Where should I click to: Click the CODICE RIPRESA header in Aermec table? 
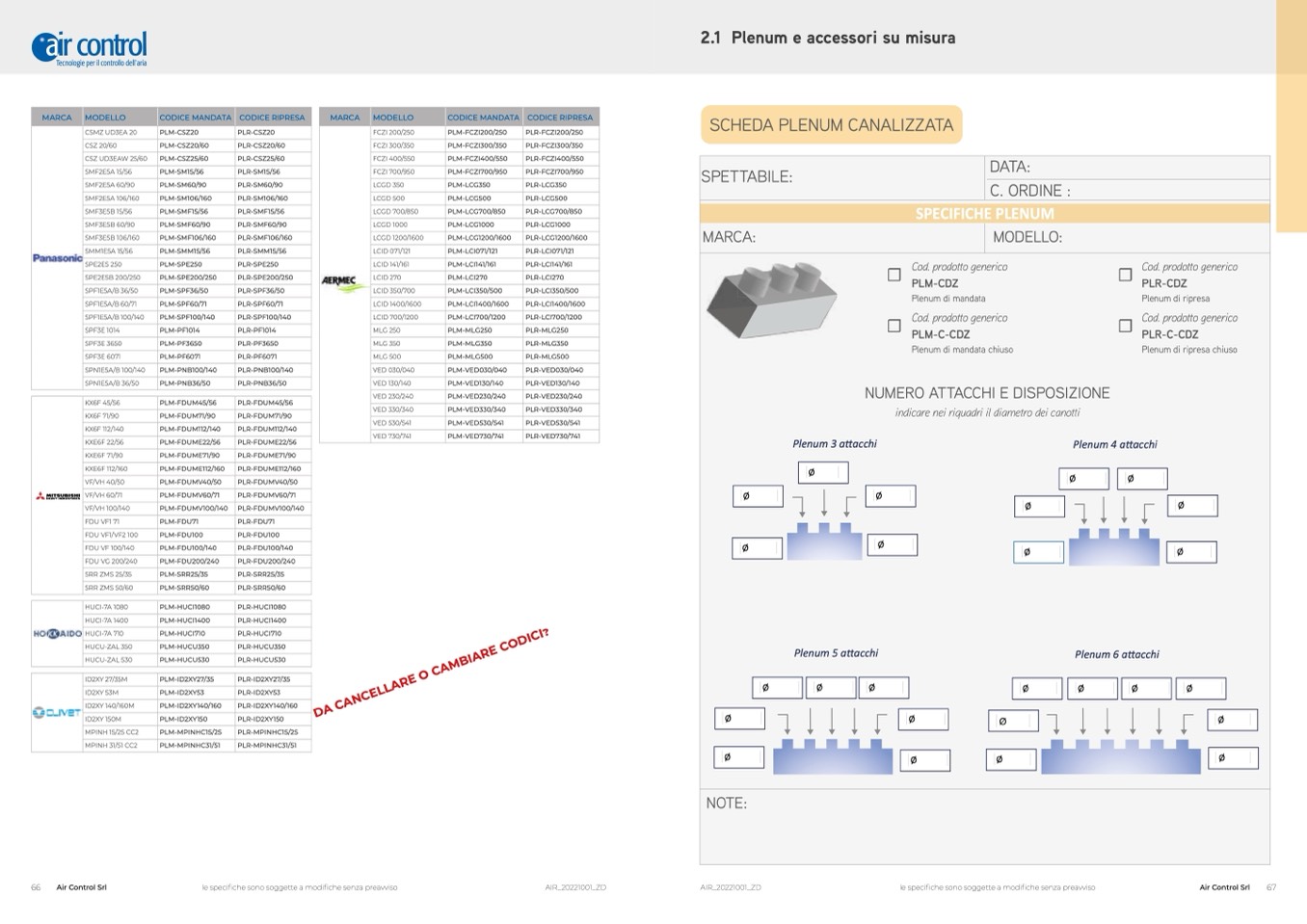point(560,118)
